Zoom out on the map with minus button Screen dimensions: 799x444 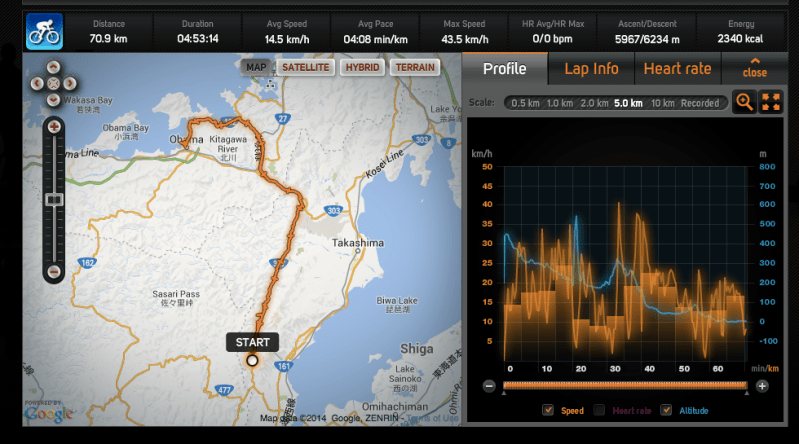pos(54,272)
